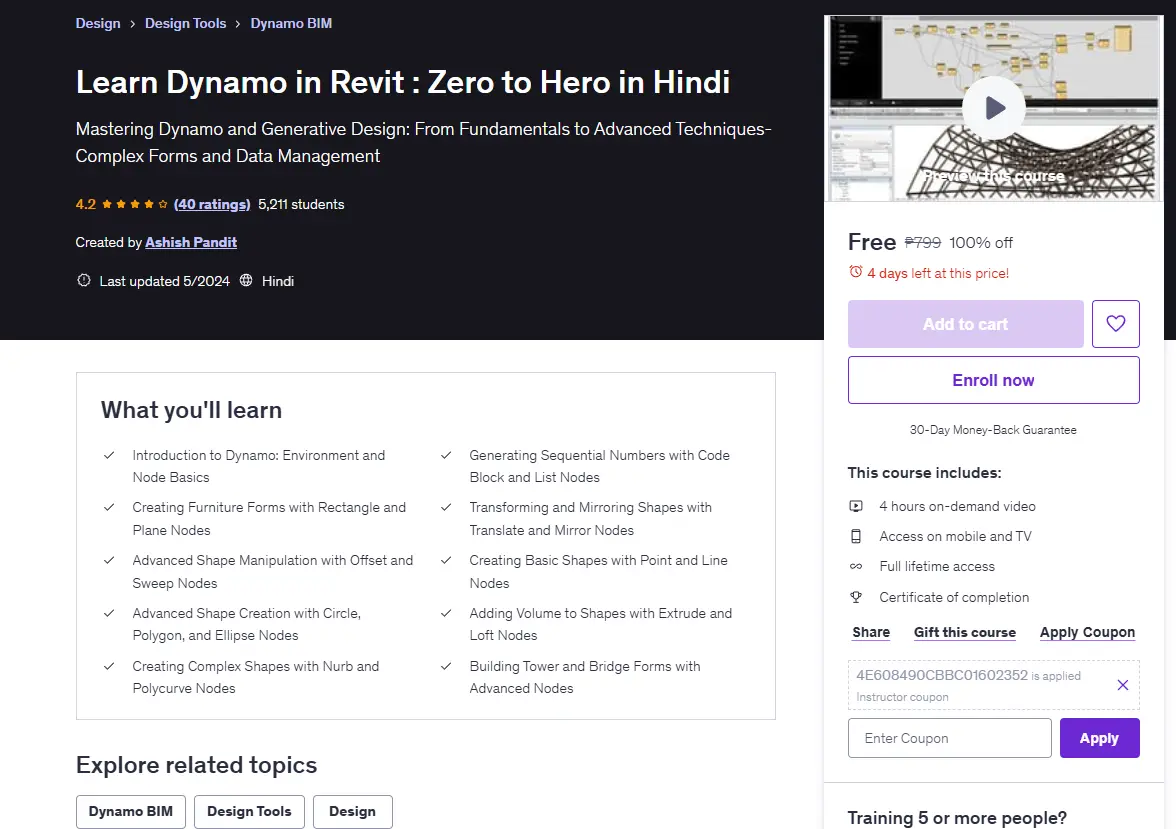The image size is (1176, 829).
Task: Visit instructor Ashish Pandit's profile
Action: pos(191,242)
